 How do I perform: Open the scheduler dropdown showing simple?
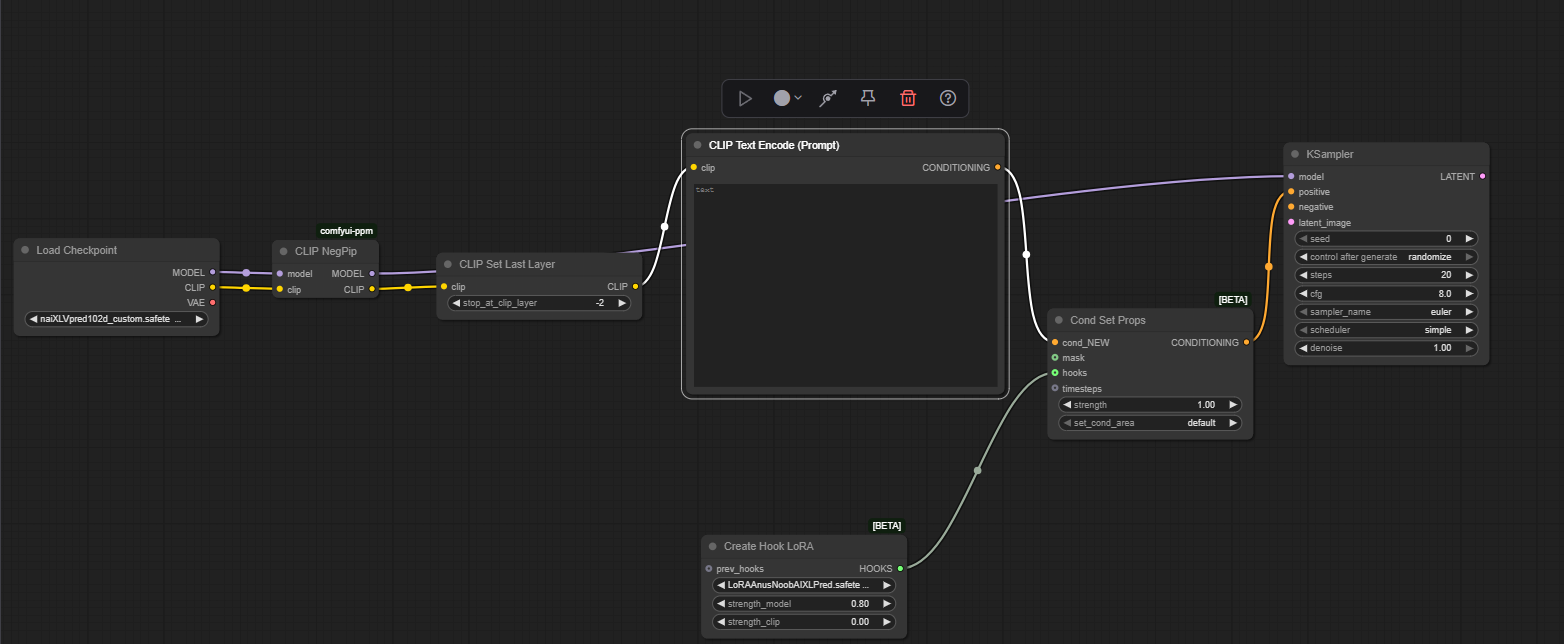tap(1386, 330)
